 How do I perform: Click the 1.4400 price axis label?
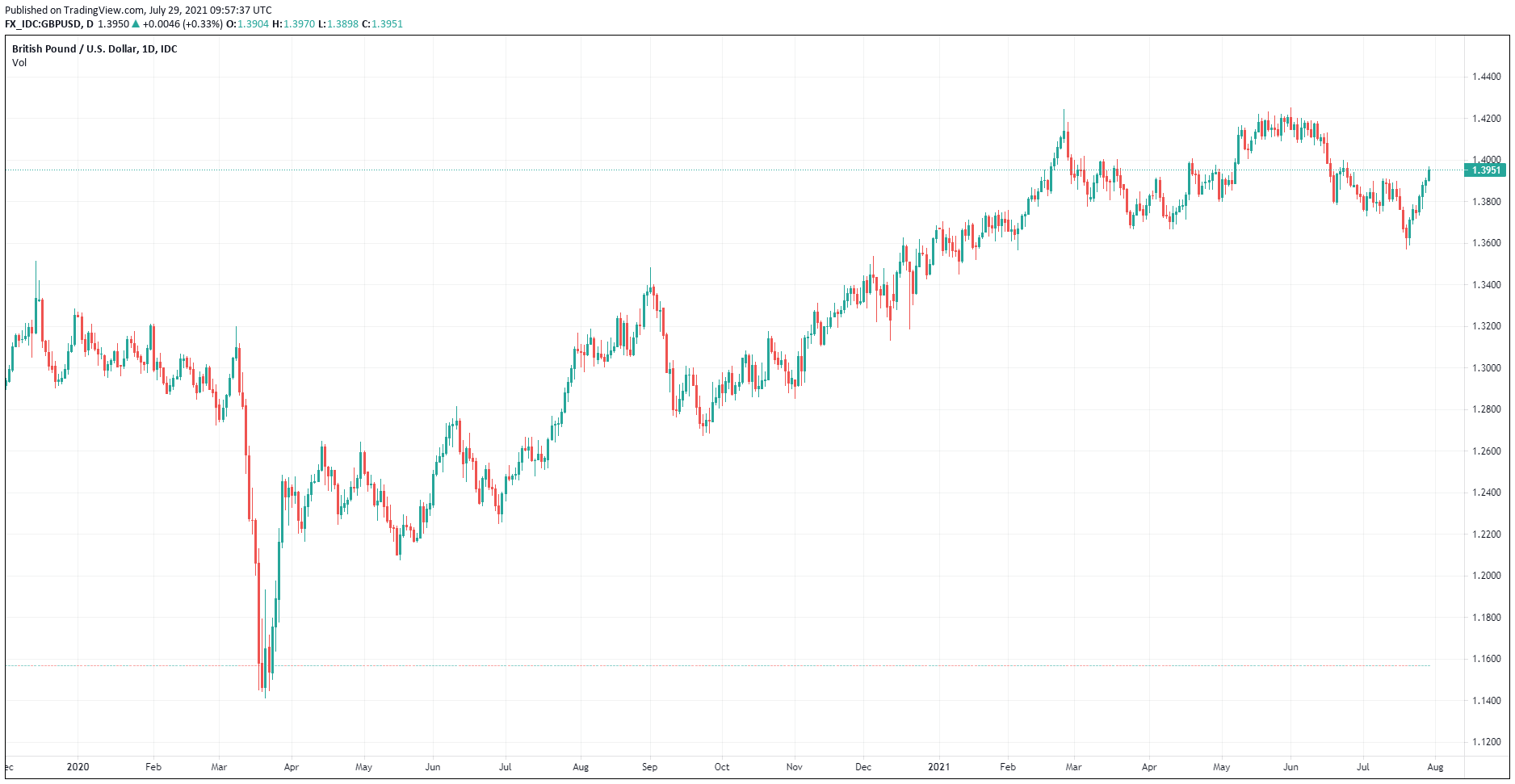1486,78
